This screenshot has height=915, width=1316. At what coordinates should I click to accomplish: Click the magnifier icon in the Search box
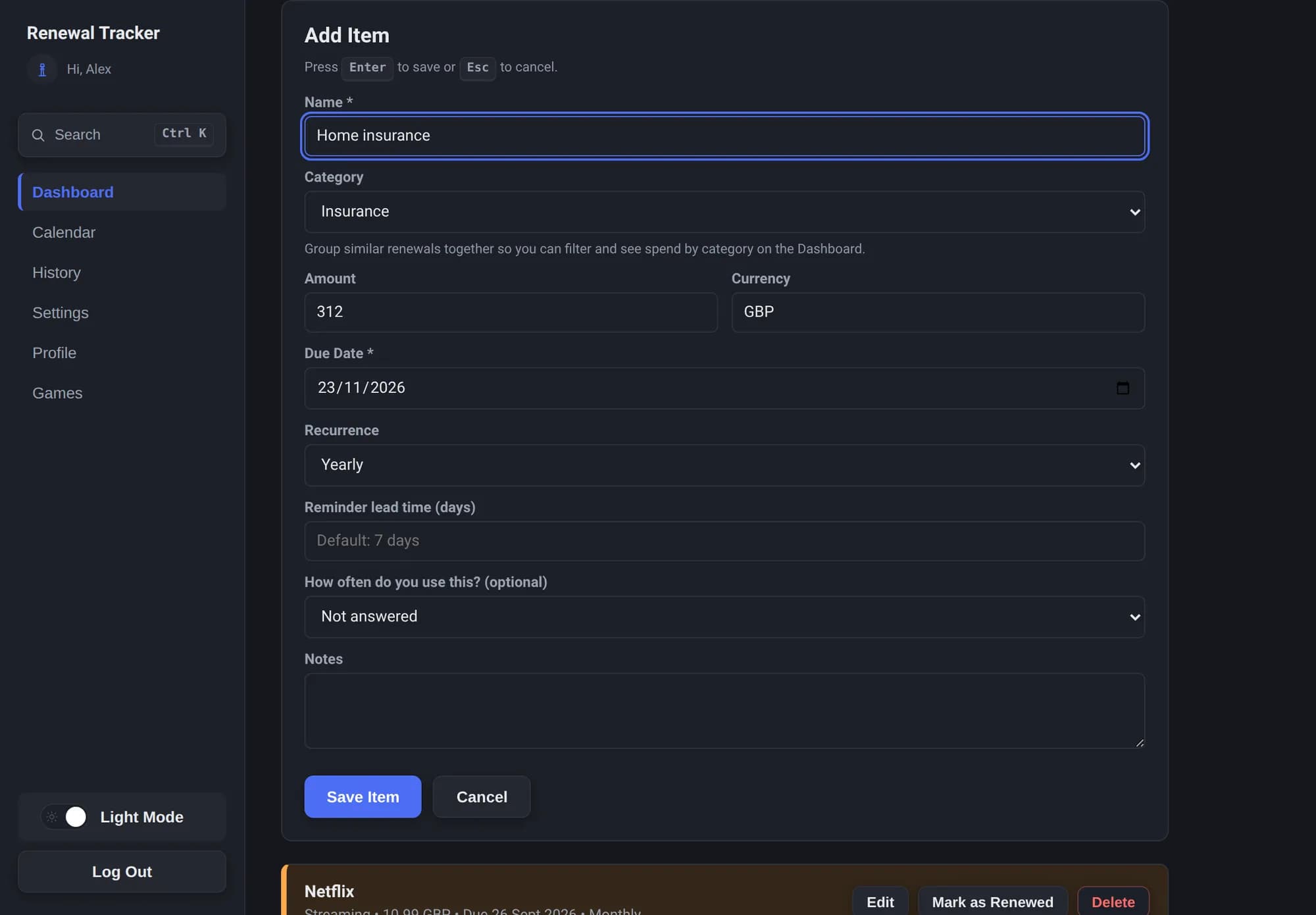click(38, 135)
